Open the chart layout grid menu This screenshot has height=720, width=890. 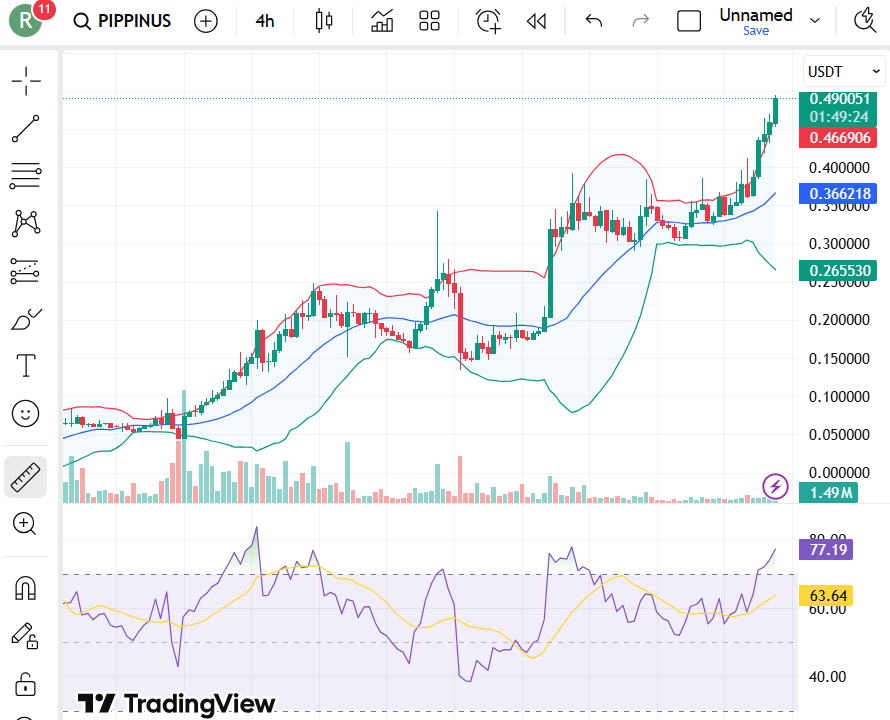[x=429, y=20]
